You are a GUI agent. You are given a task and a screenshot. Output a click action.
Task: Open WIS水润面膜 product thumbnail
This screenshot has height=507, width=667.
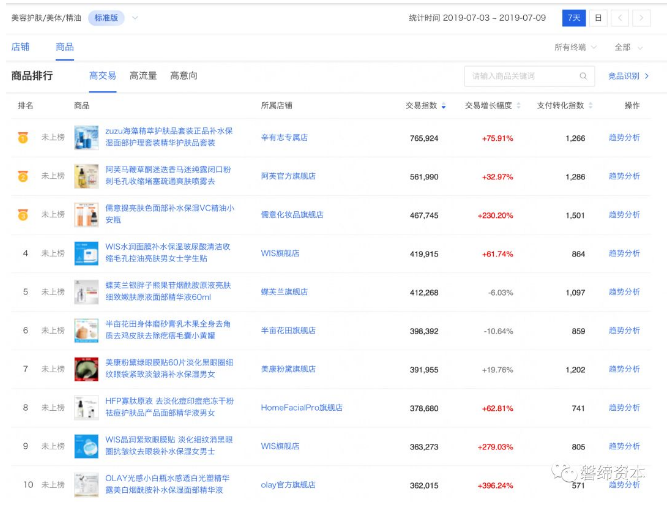click(x=86, y=254)
